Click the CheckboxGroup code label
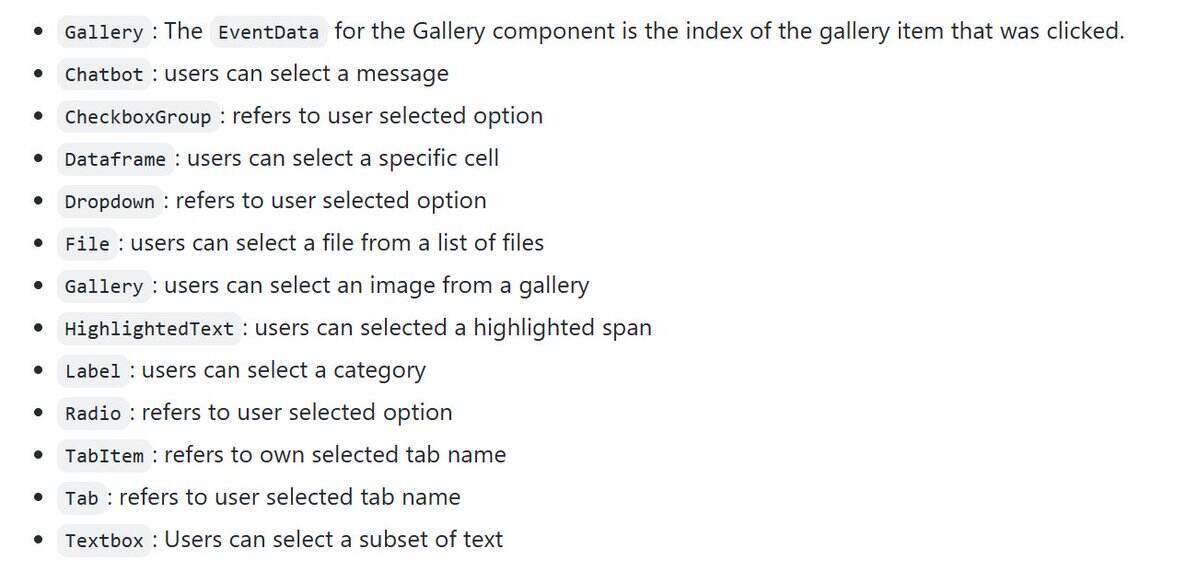Viewport: 1199px width, 572px height. click(x=138, y=117)
